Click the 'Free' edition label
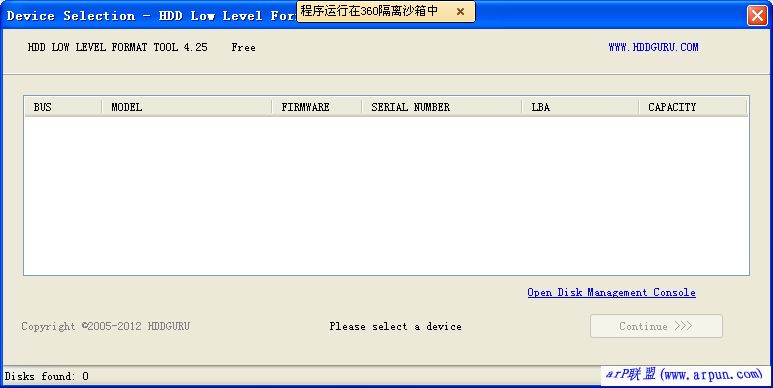Viewport: 773px width, 388px height. (x=244, y=47)
